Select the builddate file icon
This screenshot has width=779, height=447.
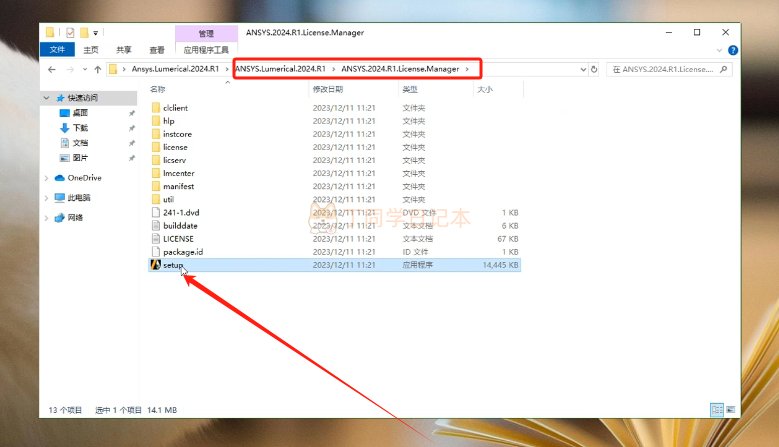(x=156, y=225)
